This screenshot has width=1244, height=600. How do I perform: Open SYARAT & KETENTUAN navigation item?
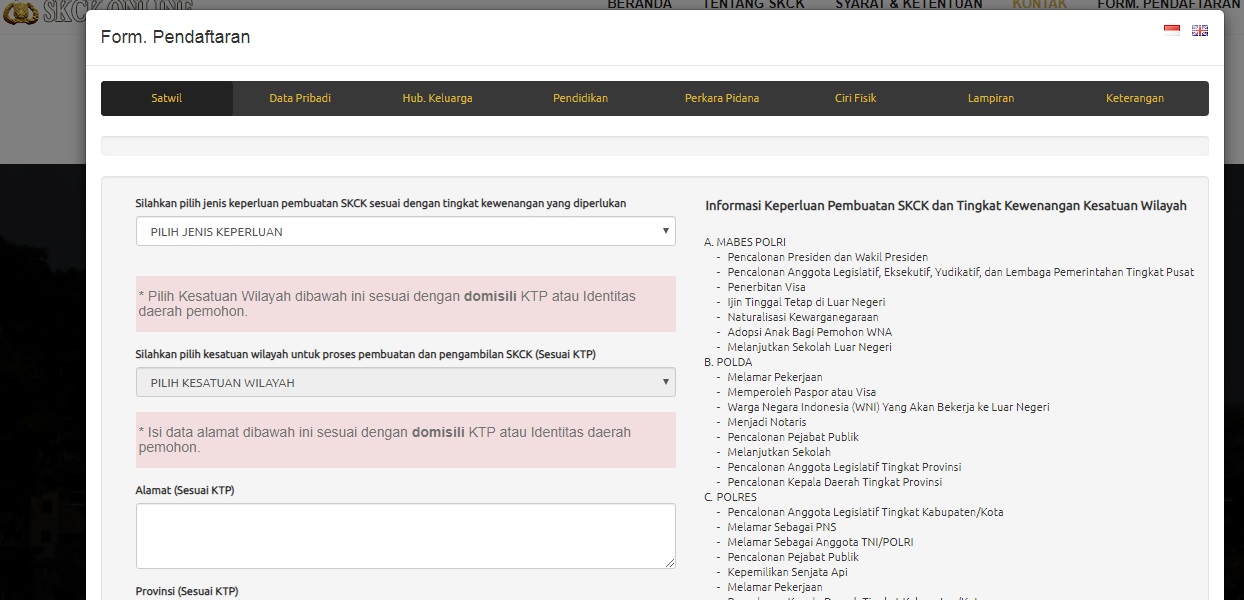[x=909, y=4]
